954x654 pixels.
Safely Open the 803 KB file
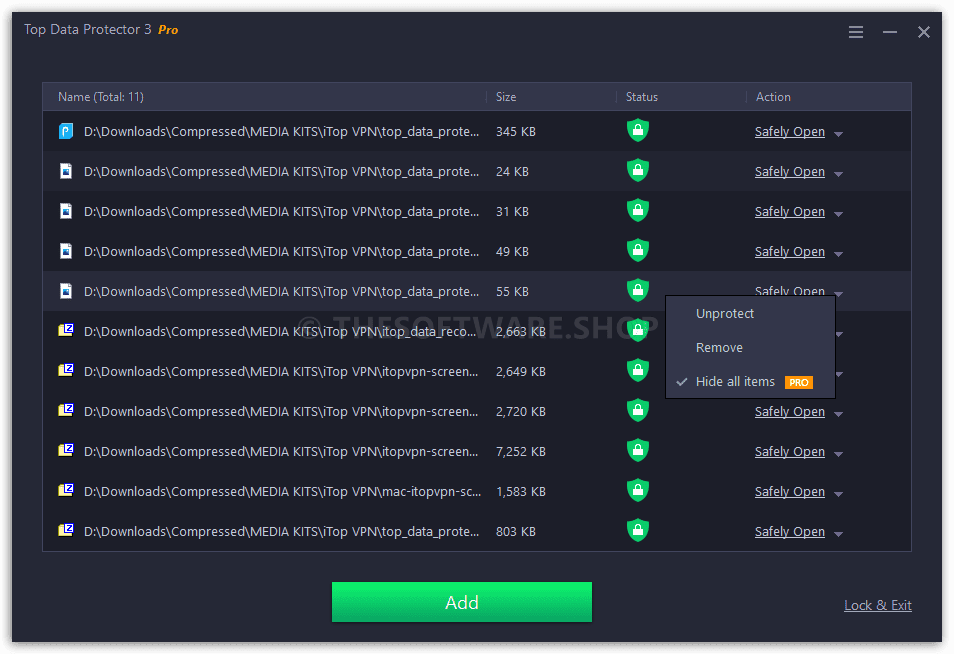[x=790, y=532]
